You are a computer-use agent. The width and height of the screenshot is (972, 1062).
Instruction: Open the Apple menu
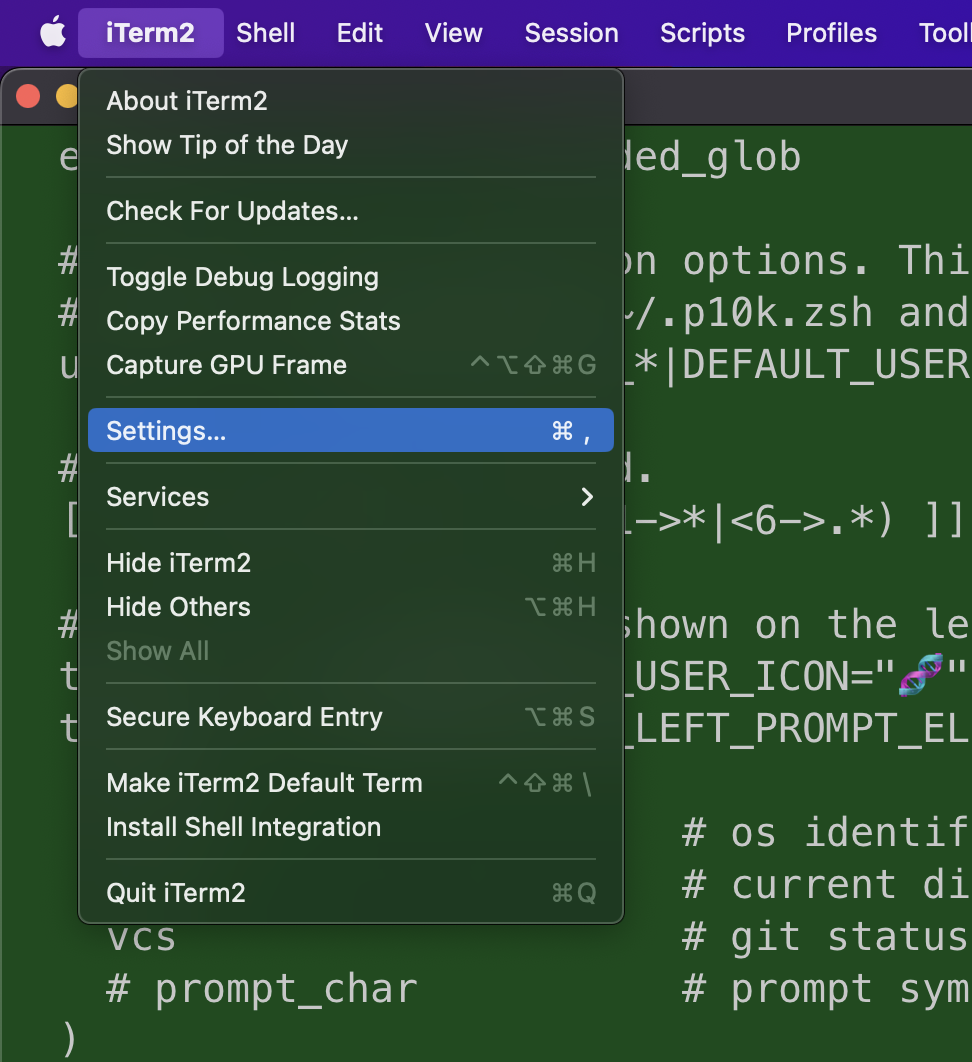click(x=53, y=33)
